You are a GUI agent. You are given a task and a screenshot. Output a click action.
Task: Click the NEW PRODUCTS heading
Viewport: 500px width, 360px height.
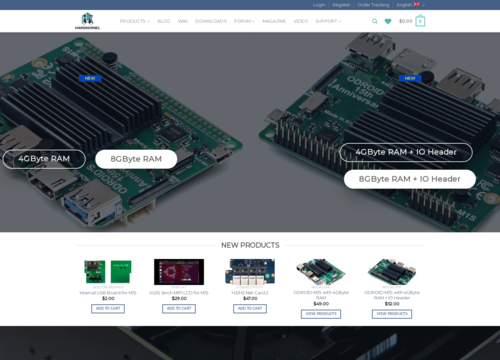click(250, 245)
